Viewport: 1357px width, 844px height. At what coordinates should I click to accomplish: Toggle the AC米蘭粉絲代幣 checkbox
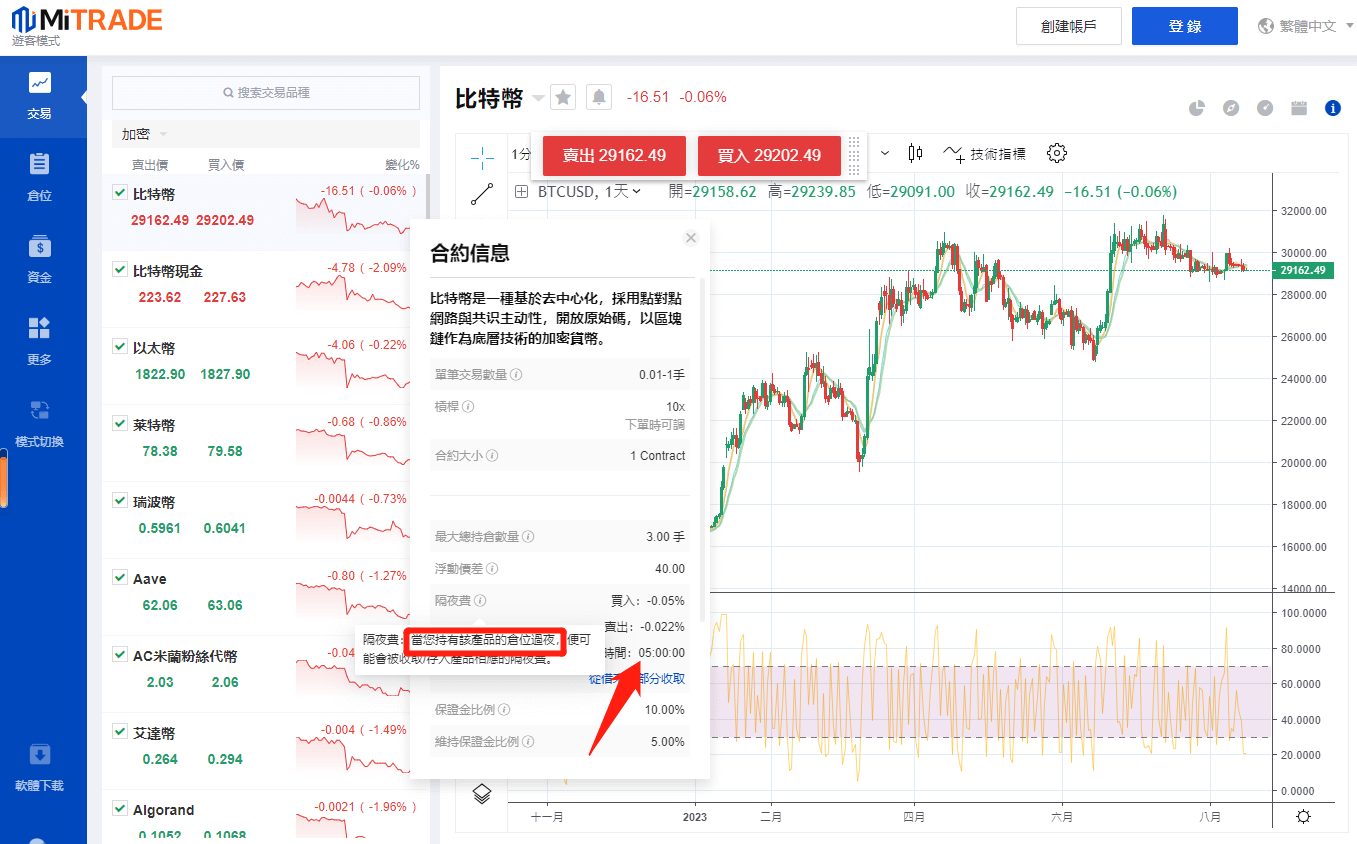(x=120, y=656)
